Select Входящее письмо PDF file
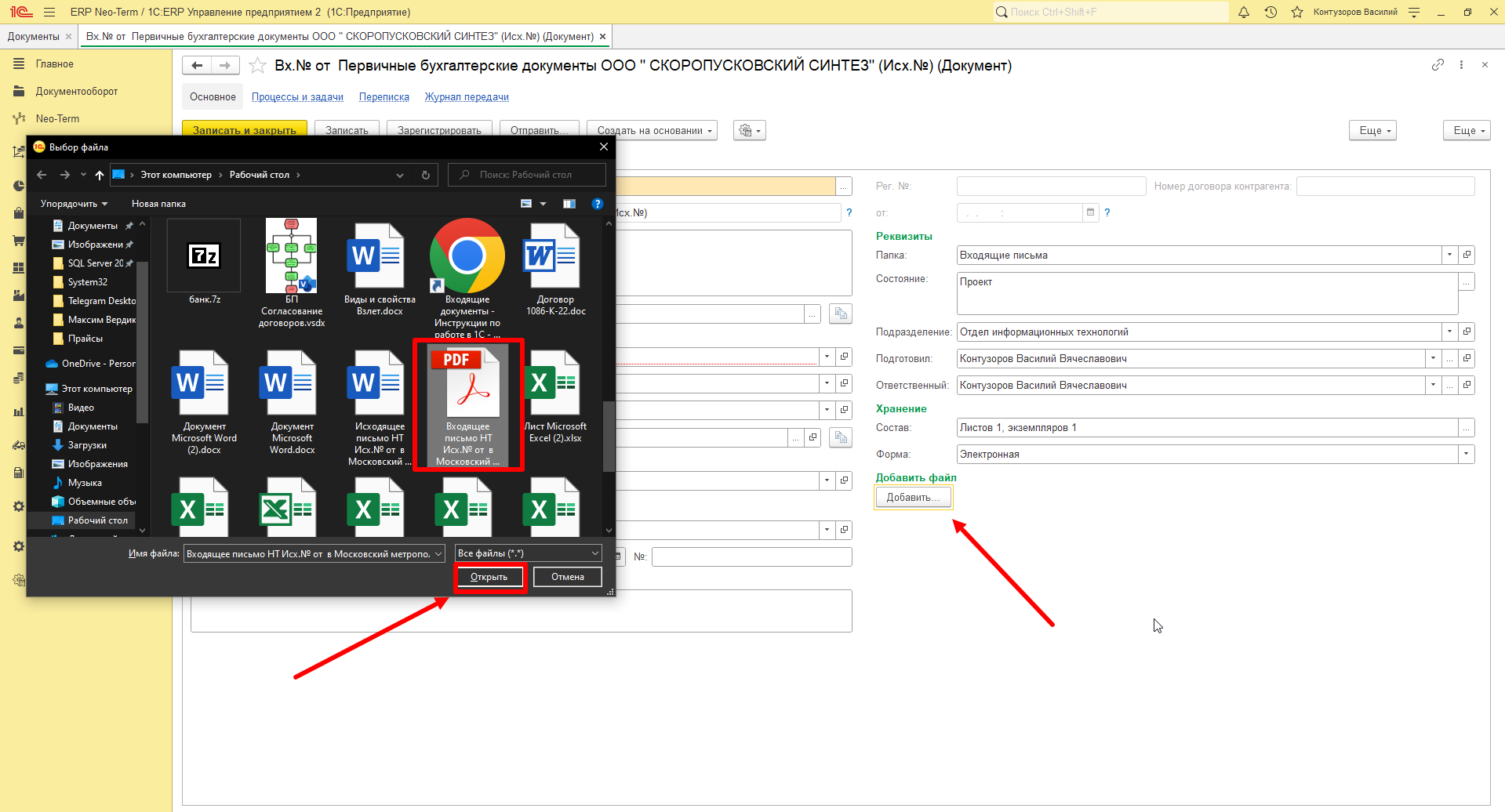Image resolution: width=1505 pixels, height=812 pixels. (x=468, y=405)
